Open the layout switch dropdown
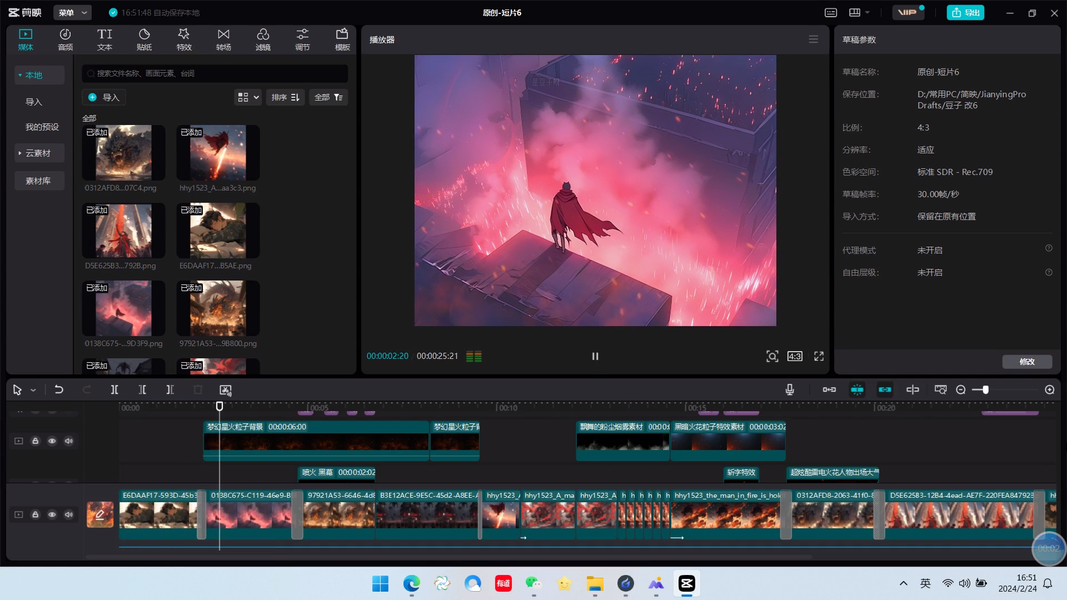 859,12
